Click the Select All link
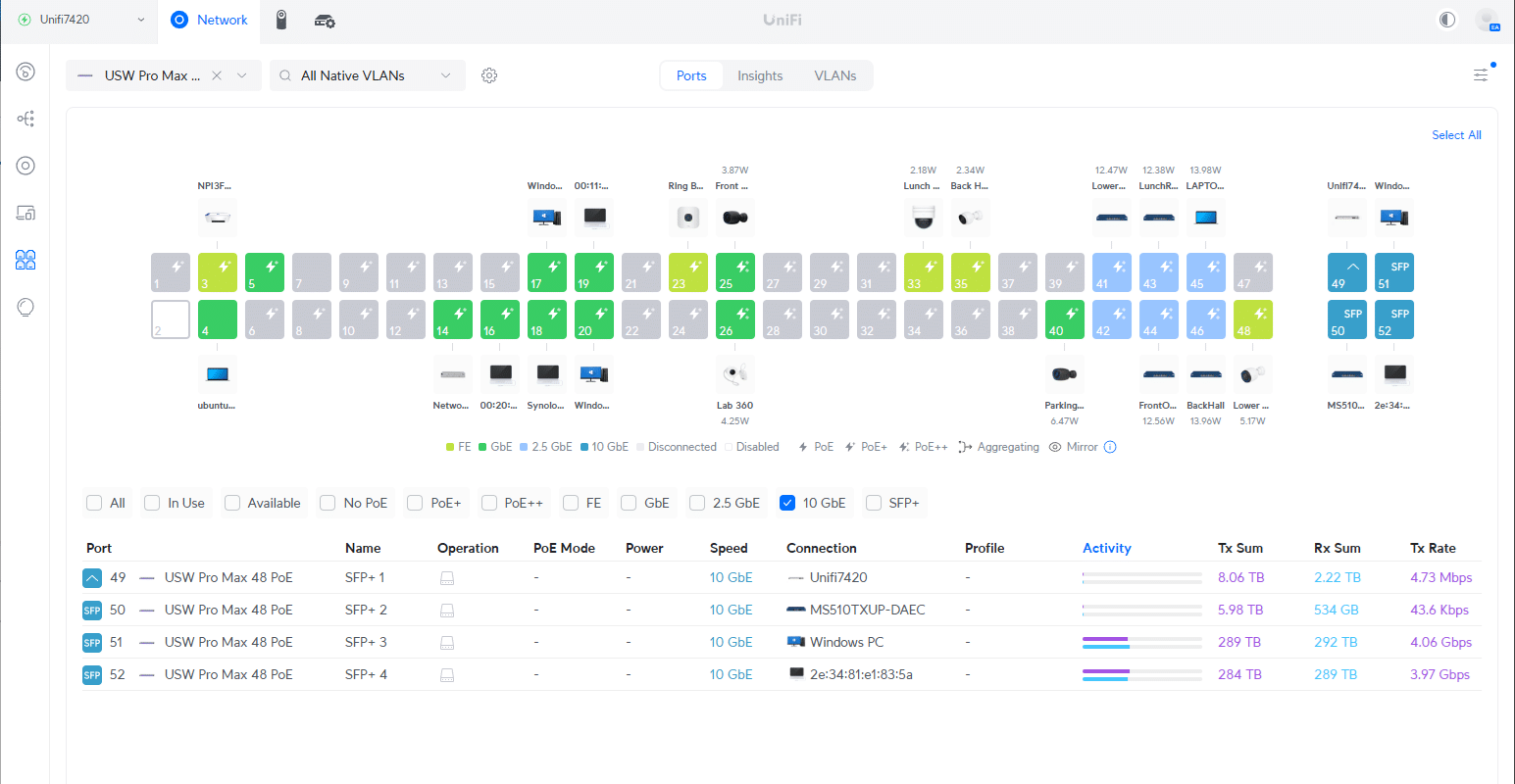This screenshot has width=1515, height=784. click(x=1456, y=135)
